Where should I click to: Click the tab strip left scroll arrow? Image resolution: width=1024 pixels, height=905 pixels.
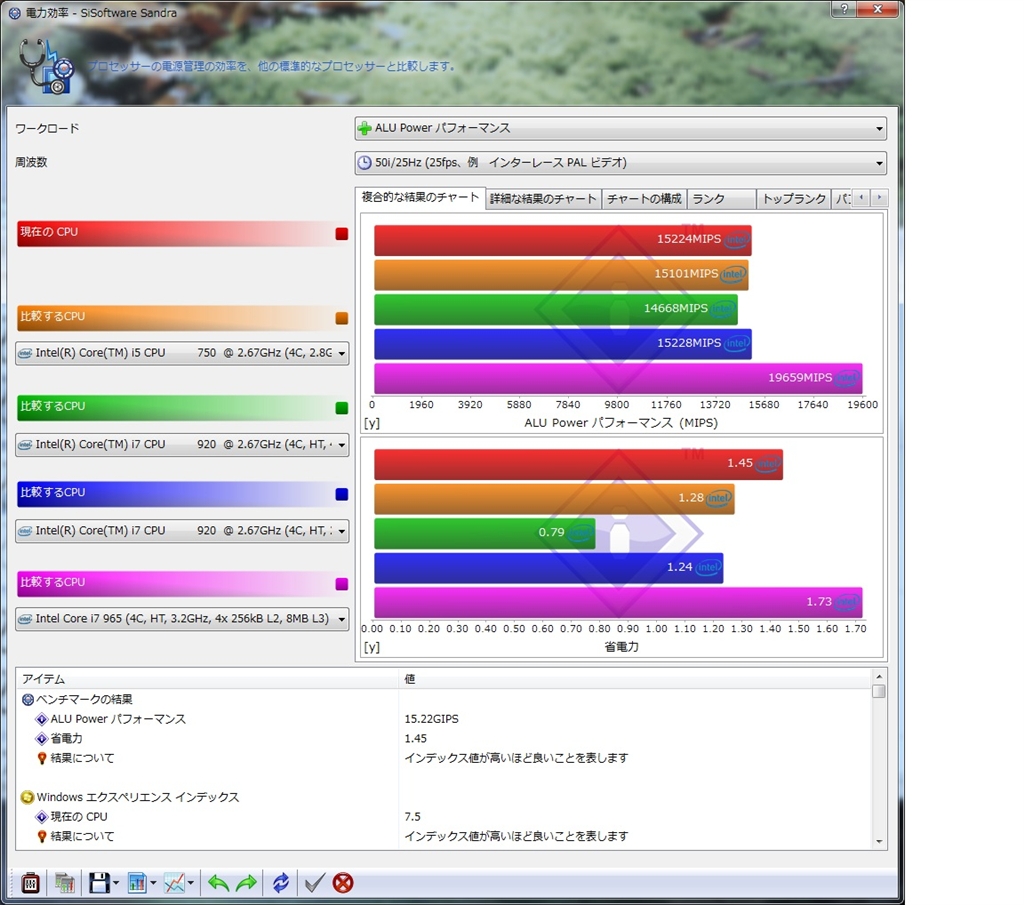tap(861, 197)
